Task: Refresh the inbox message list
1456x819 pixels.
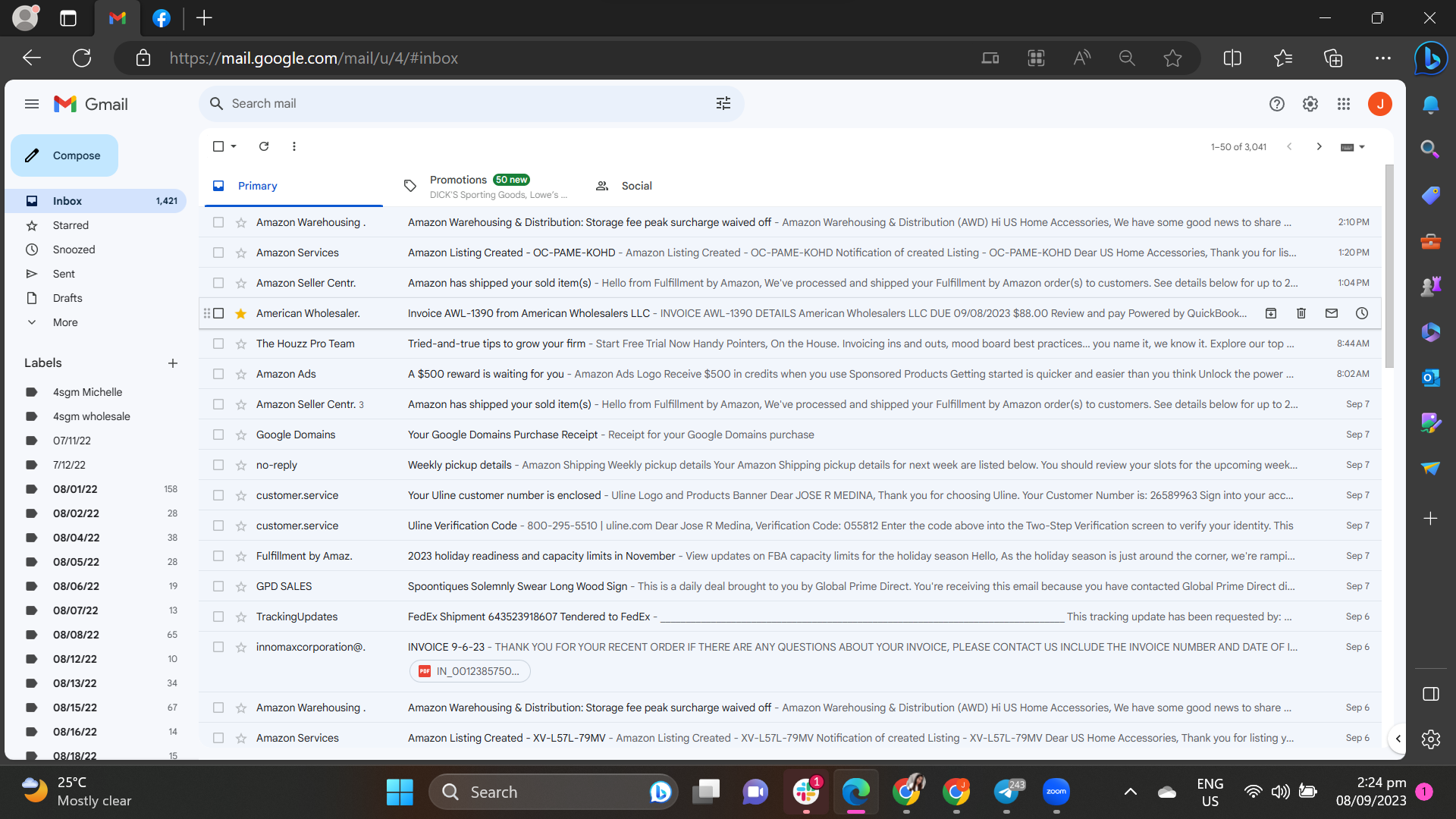Action: pos(264,146)
